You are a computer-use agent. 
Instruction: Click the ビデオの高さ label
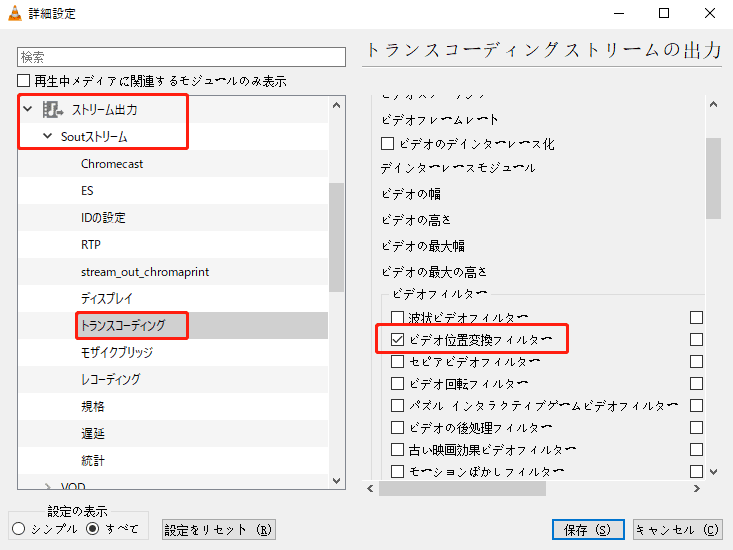click(416, 220)
